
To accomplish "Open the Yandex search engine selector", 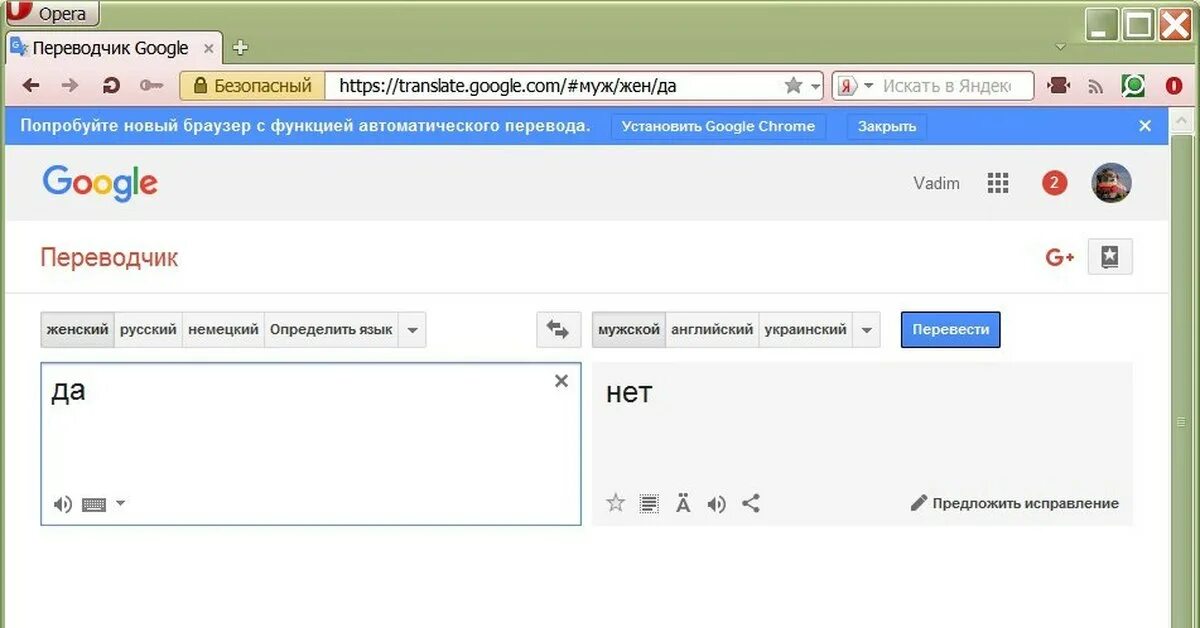I will 856,86.
